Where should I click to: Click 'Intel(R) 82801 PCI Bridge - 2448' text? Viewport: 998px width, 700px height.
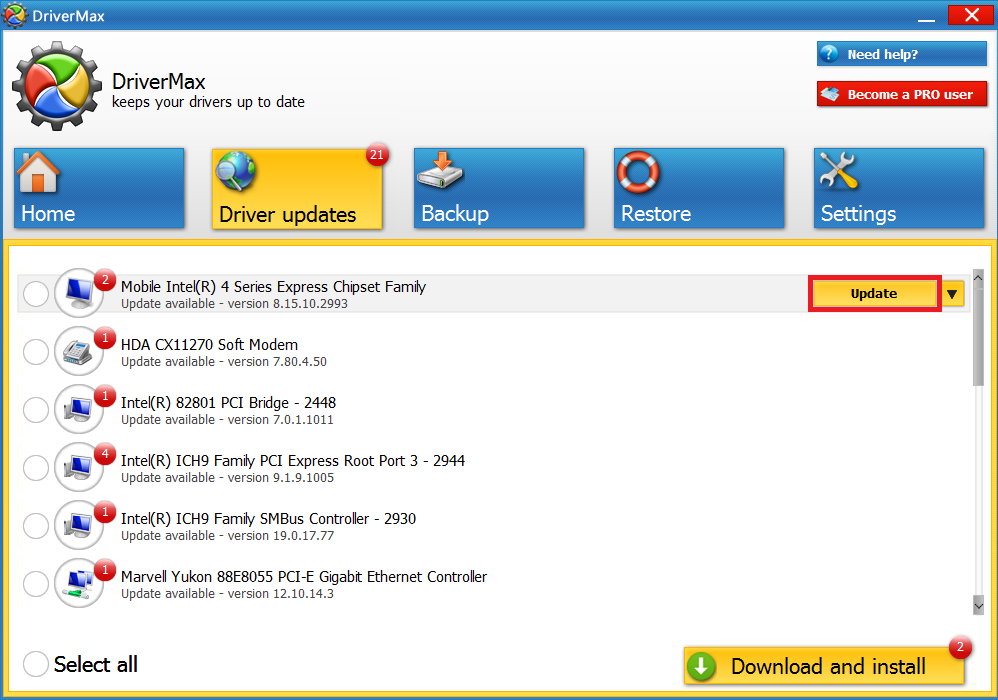[228, 403]
